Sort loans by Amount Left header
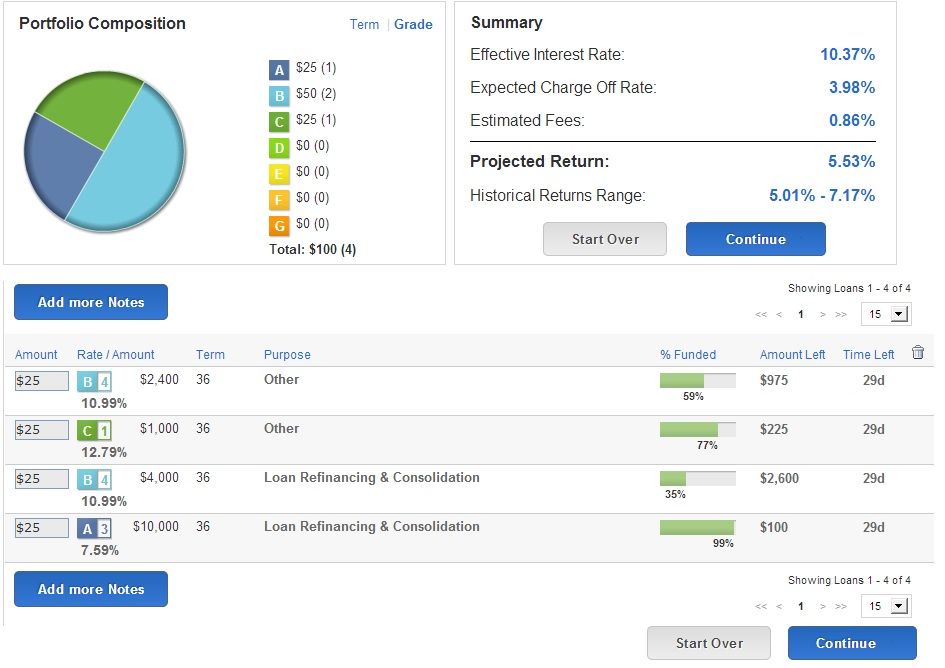The image size is (945, 668). pos(793,354)
